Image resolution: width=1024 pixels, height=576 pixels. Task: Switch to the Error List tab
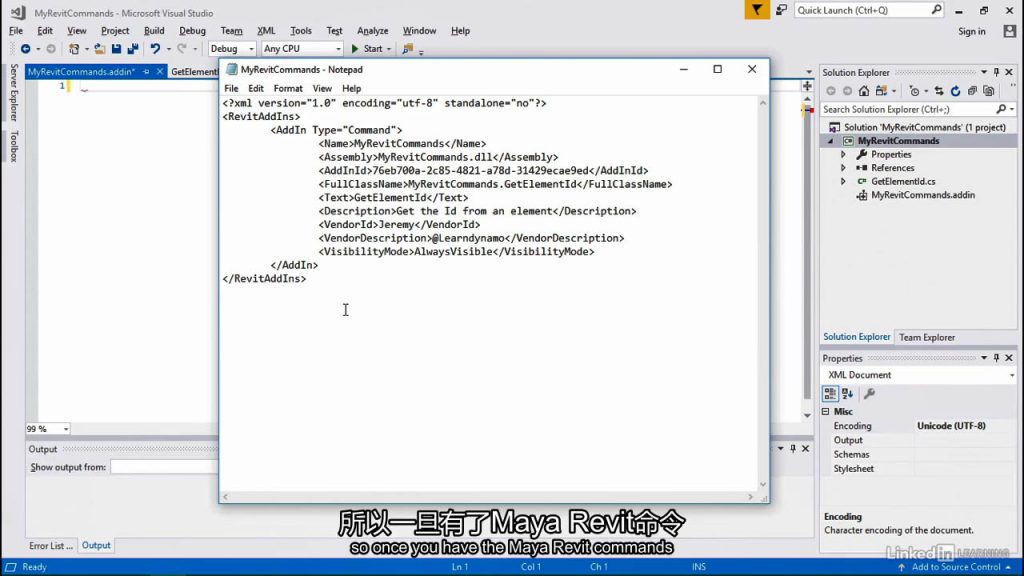50,545
